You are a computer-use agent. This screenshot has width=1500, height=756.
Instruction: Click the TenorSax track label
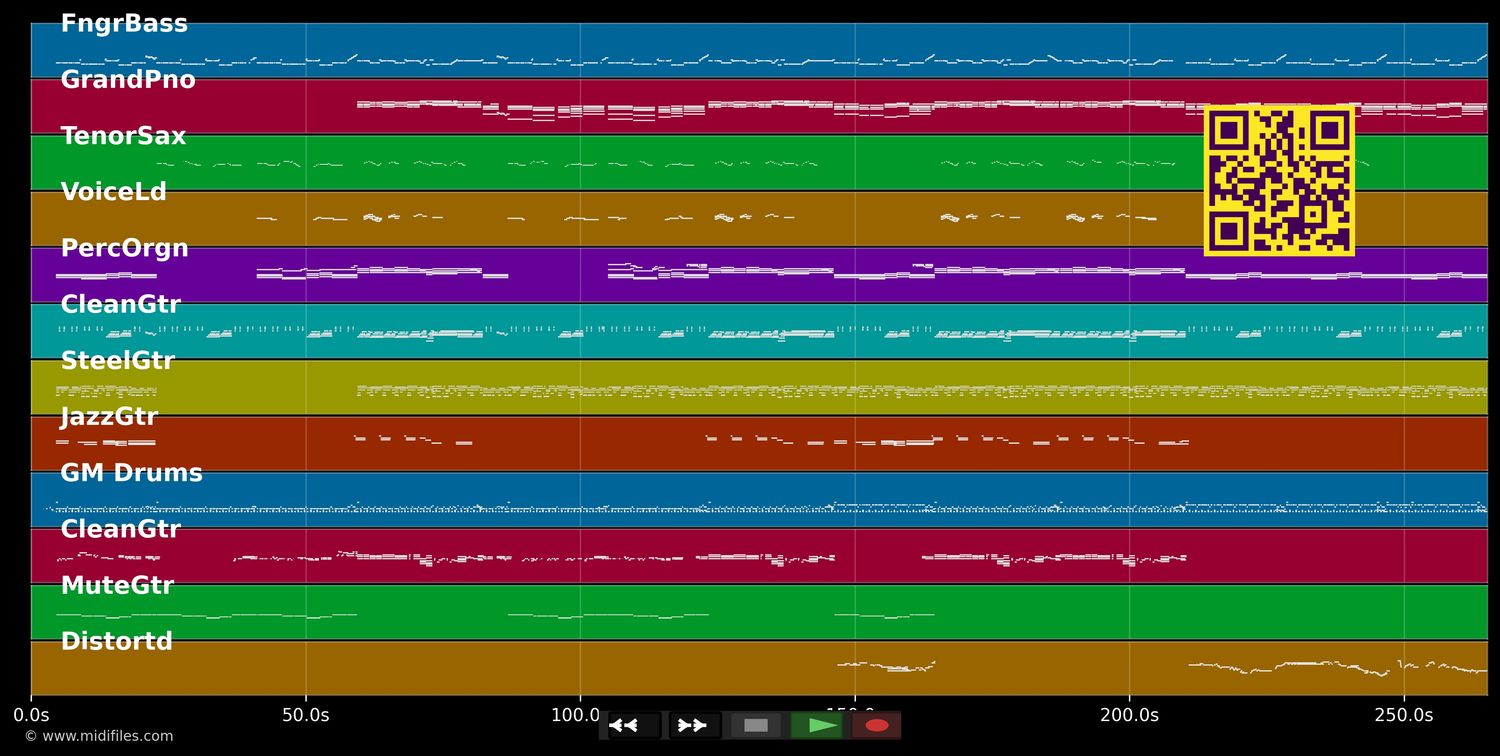point(123,136)
